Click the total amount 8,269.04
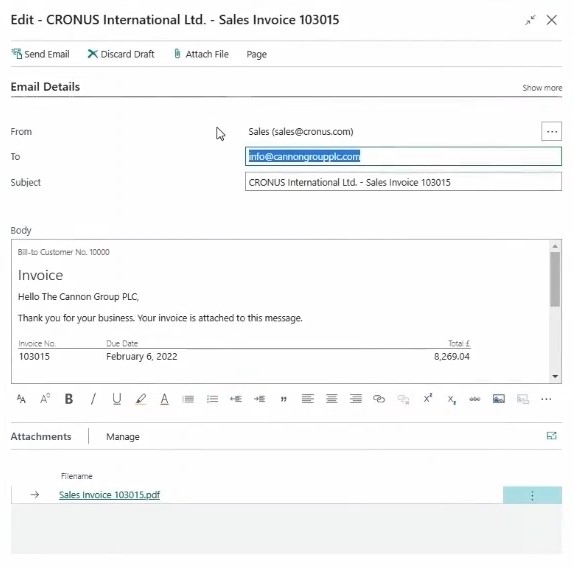573x569 pixels. [452, 356]
